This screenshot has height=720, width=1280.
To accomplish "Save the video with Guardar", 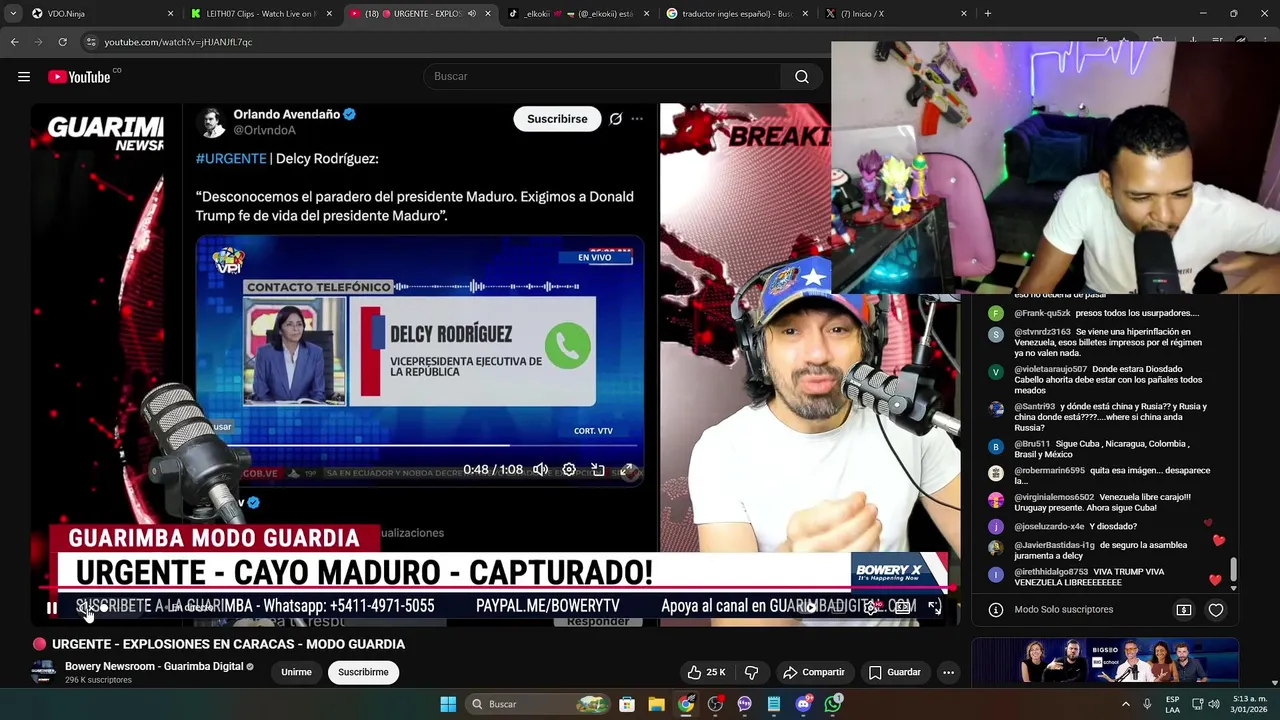I will click(x=895, y=672).
